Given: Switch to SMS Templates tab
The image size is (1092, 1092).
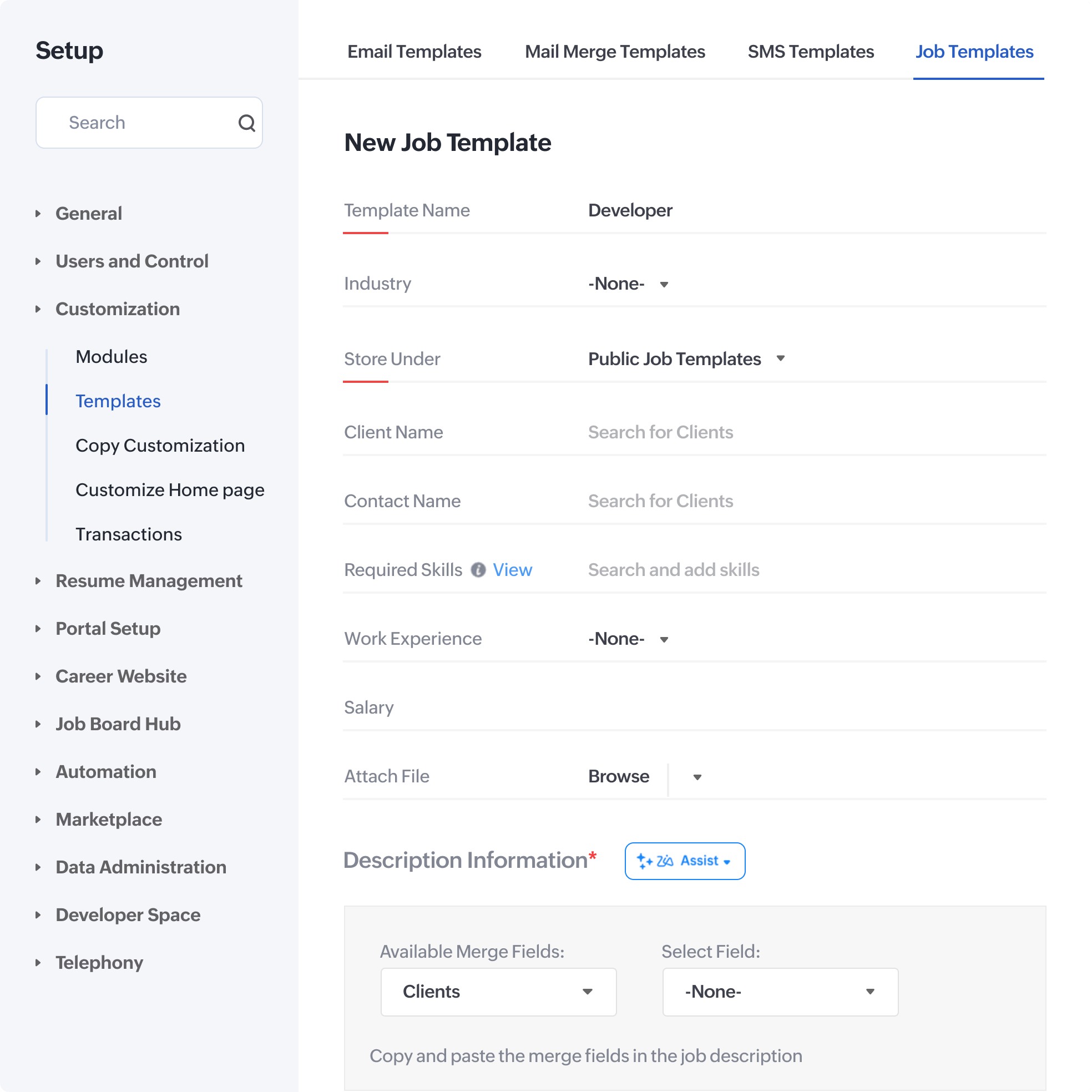Looking at the screenshot, I should tap(811, 52).
